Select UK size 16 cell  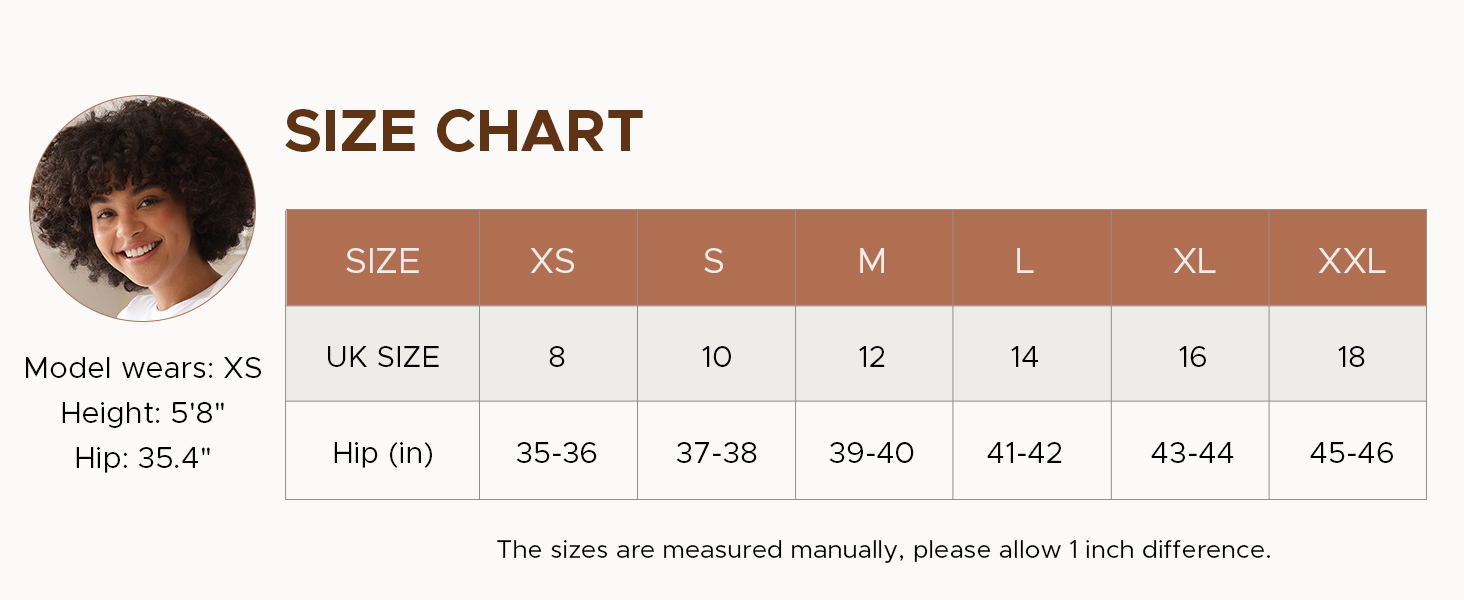coord(1193,357)
